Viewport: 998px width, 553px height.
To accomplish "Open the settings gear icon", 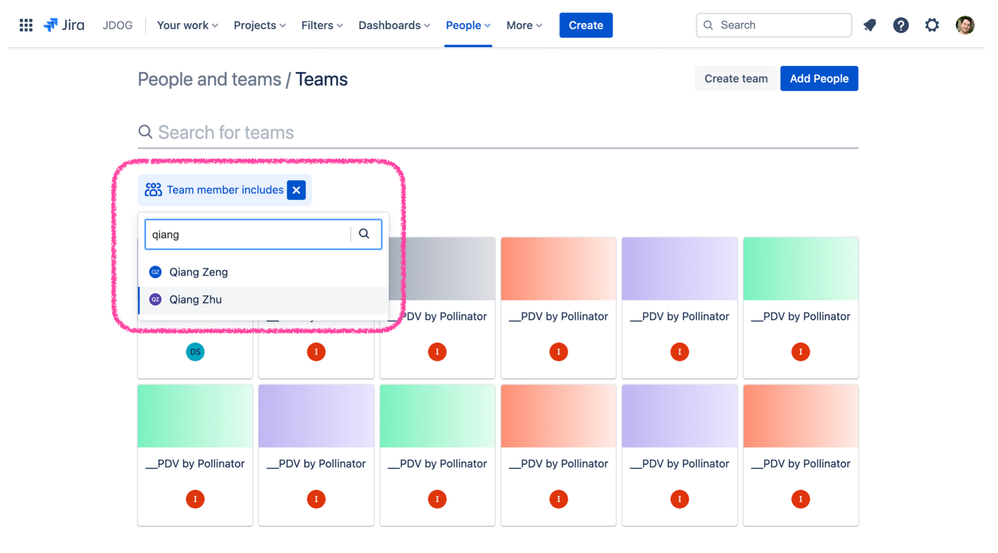I will (x=932, y=25).
